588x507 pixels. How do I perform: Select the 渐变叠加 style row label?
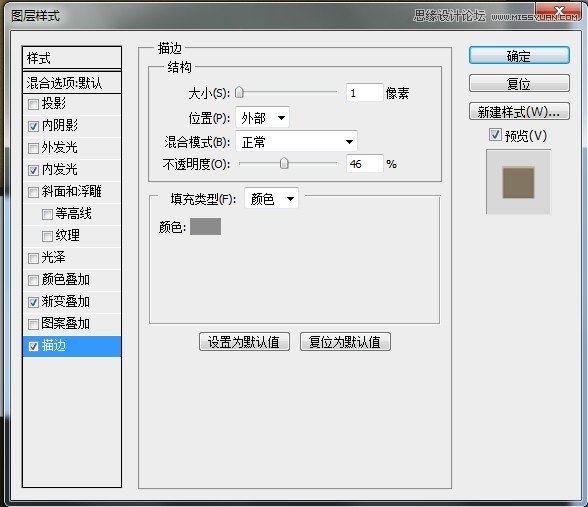click(x=66, y=302)
